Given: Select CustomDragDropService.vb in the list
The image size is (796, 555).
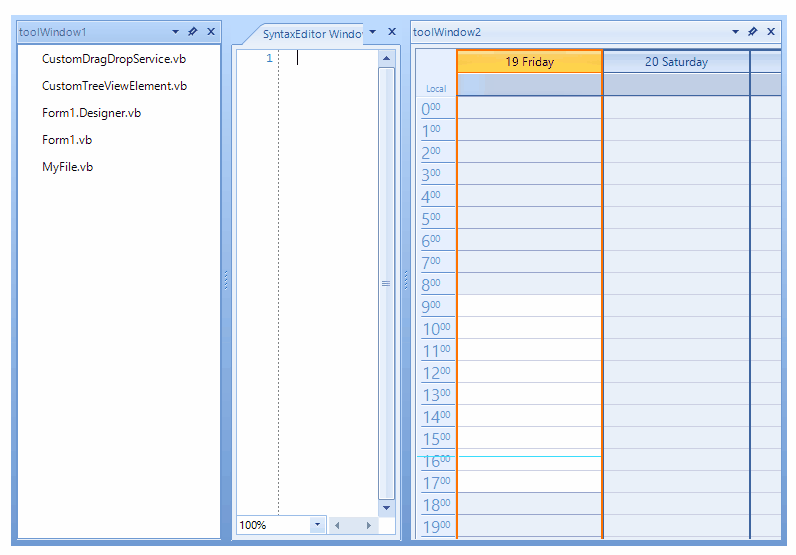Looking at the screenshot, I should tap(114, 59).
